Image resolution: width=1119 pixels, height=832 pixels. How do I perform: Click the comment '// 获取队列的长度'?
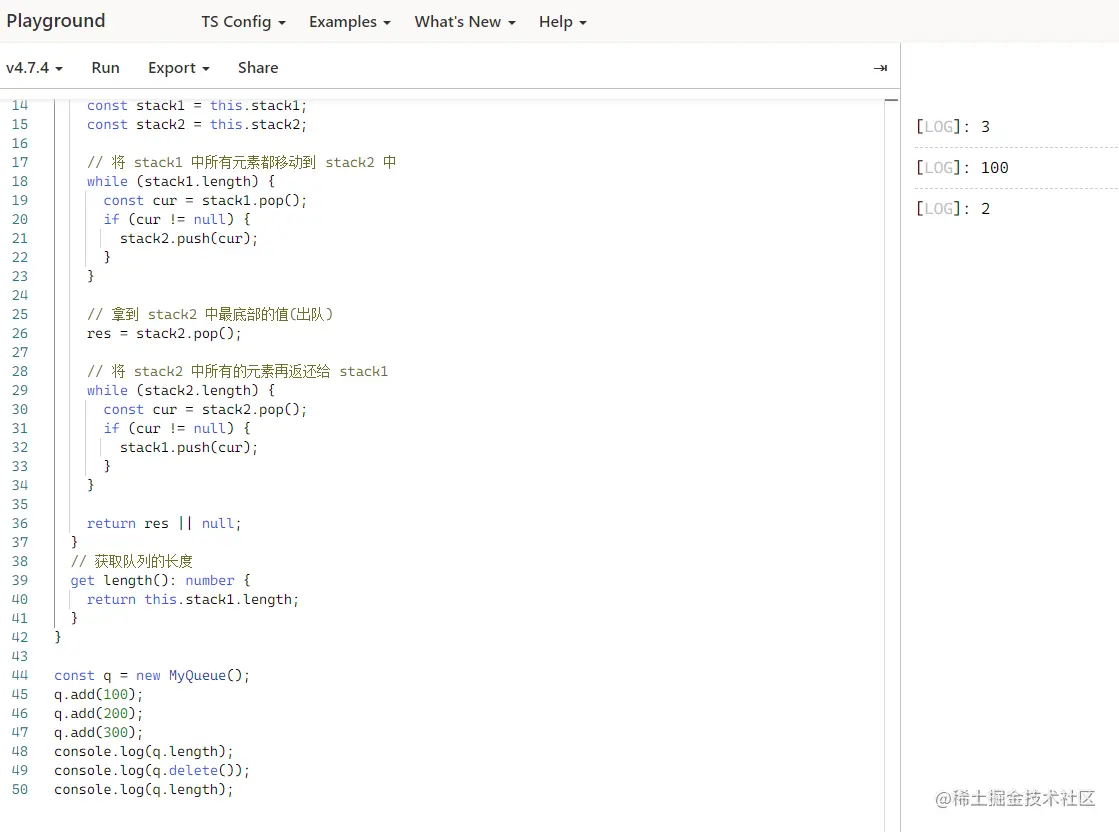131,562
